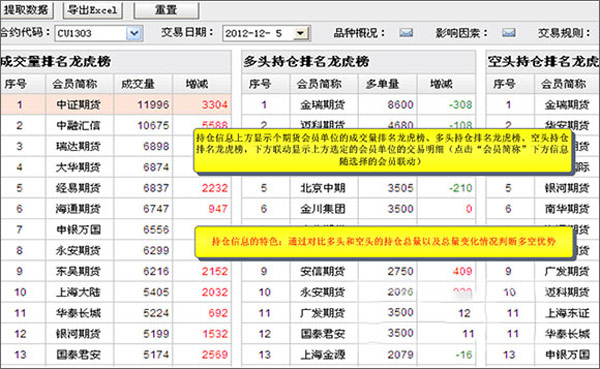Screen dimensions: 600x369
Task: Open the 品种概况 envelope icon
Action: coord(406,33)
